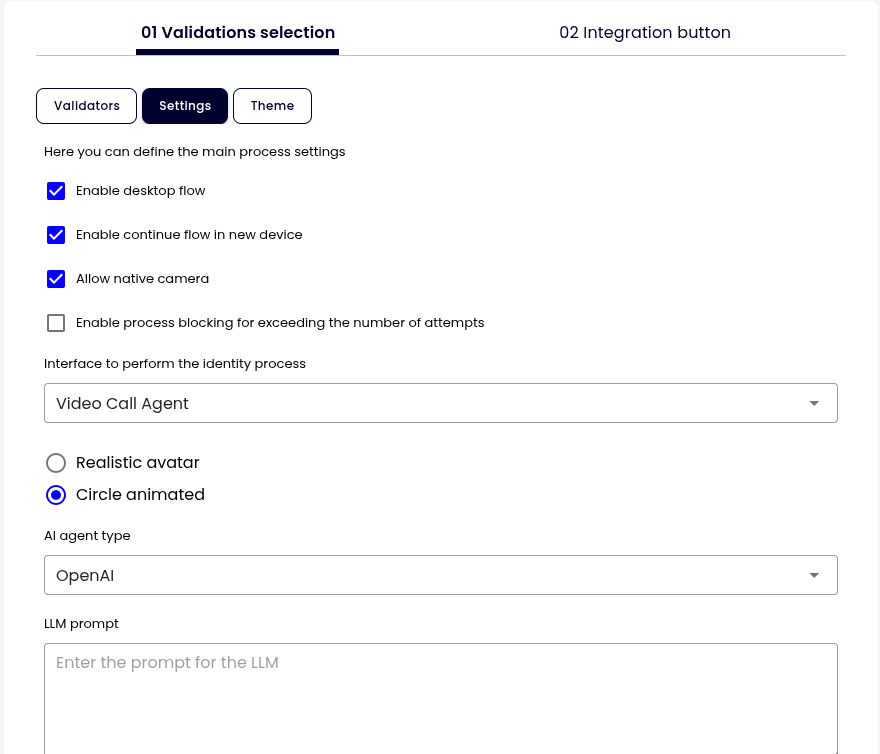Click the Settings pill button
Screen dimensions: 880x754
point(185,106)
